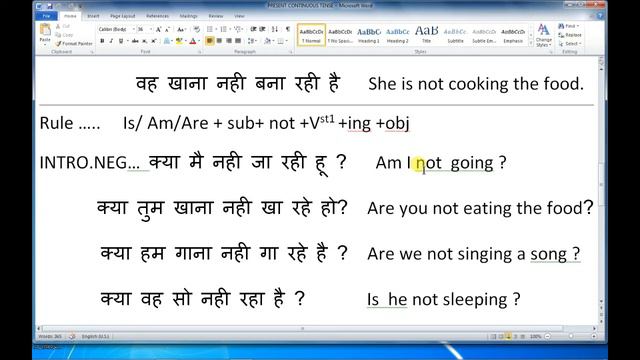This screenshot has height=360, width=640.
Task: Click the Save icon in quick access toolbar
Action: pyautogui.click(x=49, y=6)
